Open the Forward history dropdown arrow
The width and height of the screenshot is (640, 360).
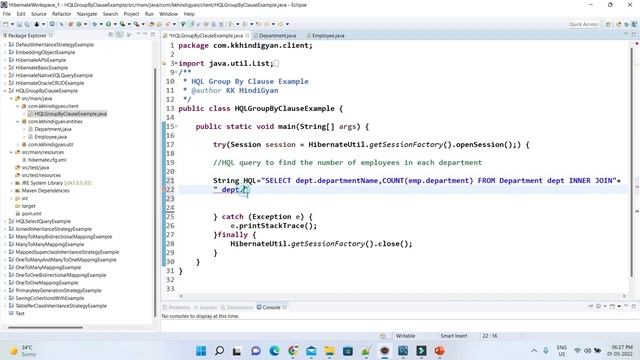pyautogui.click(x=287, y=24)
